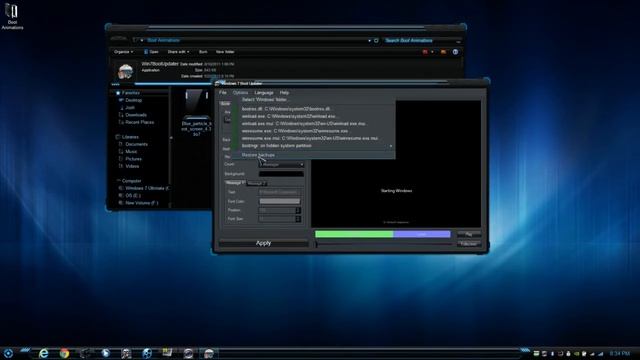Click the Fullscreen button
The image size is (640, 360).
[x=469, y=244]
